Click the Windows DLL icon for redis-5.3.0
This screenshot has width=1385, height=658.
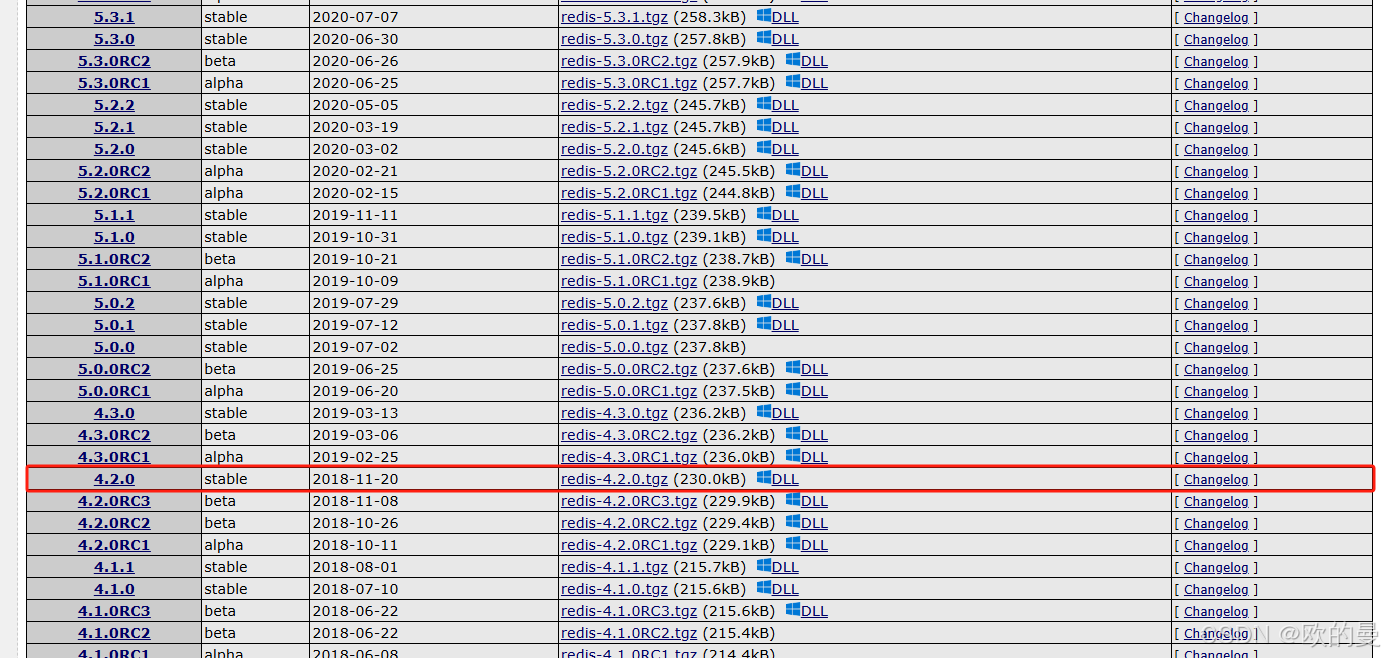click(x=764, y=38)
